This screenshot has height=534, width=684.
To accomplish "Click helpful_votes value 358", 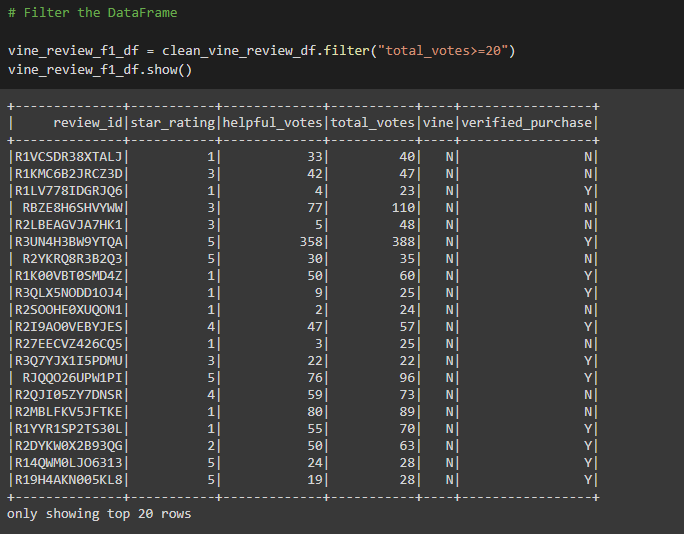I will click(x=311, y=242).
